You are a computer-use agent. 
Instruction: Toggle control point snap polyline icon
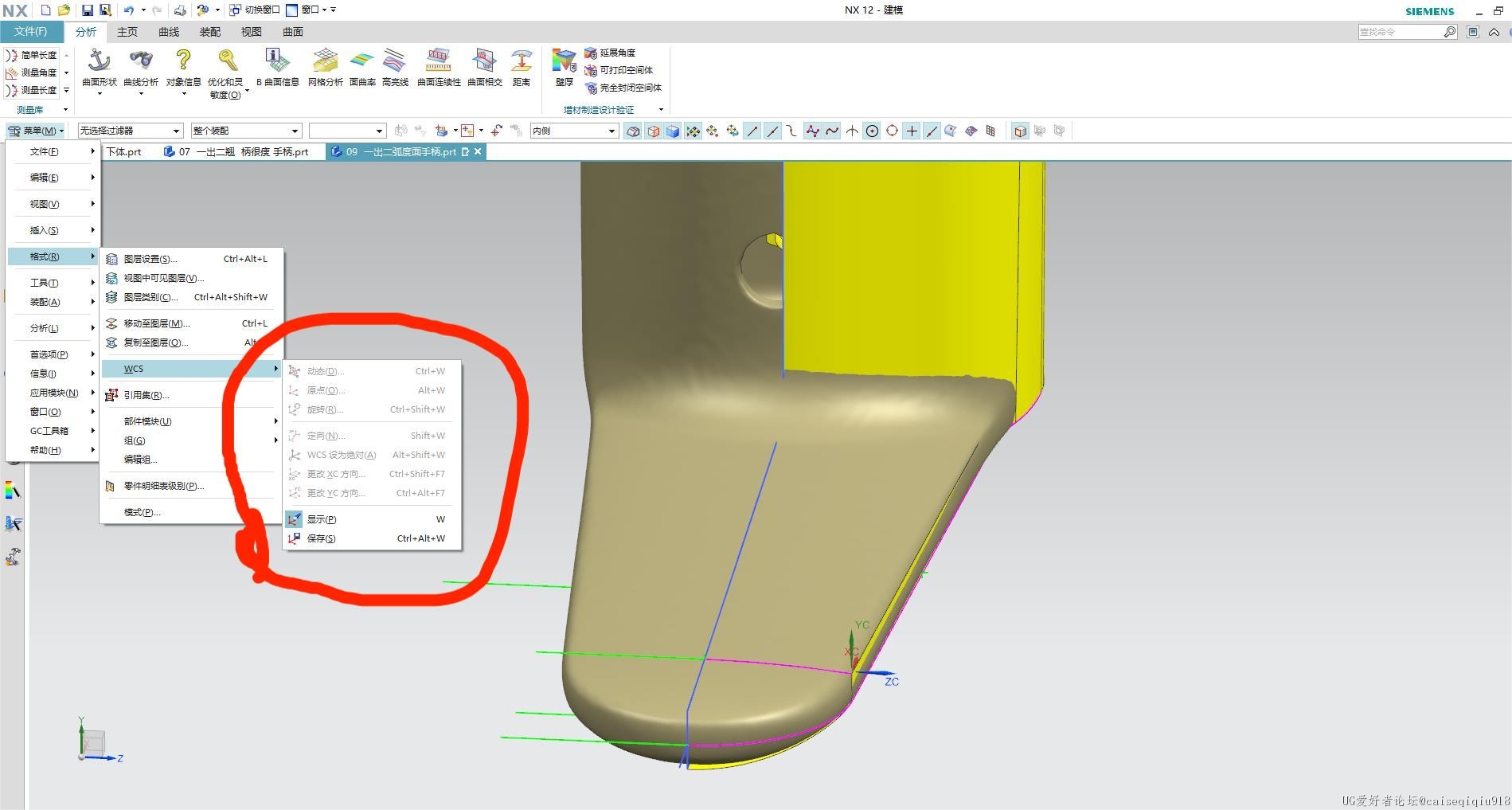point(812,131)
